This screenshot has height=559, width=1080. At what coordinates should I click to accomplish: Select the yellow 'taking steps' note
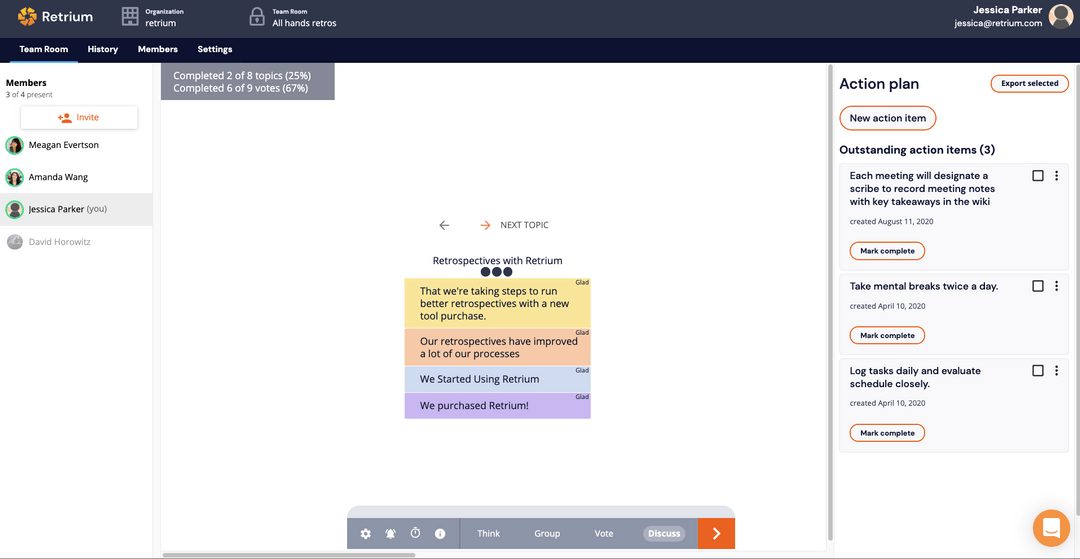coord(497,304)
